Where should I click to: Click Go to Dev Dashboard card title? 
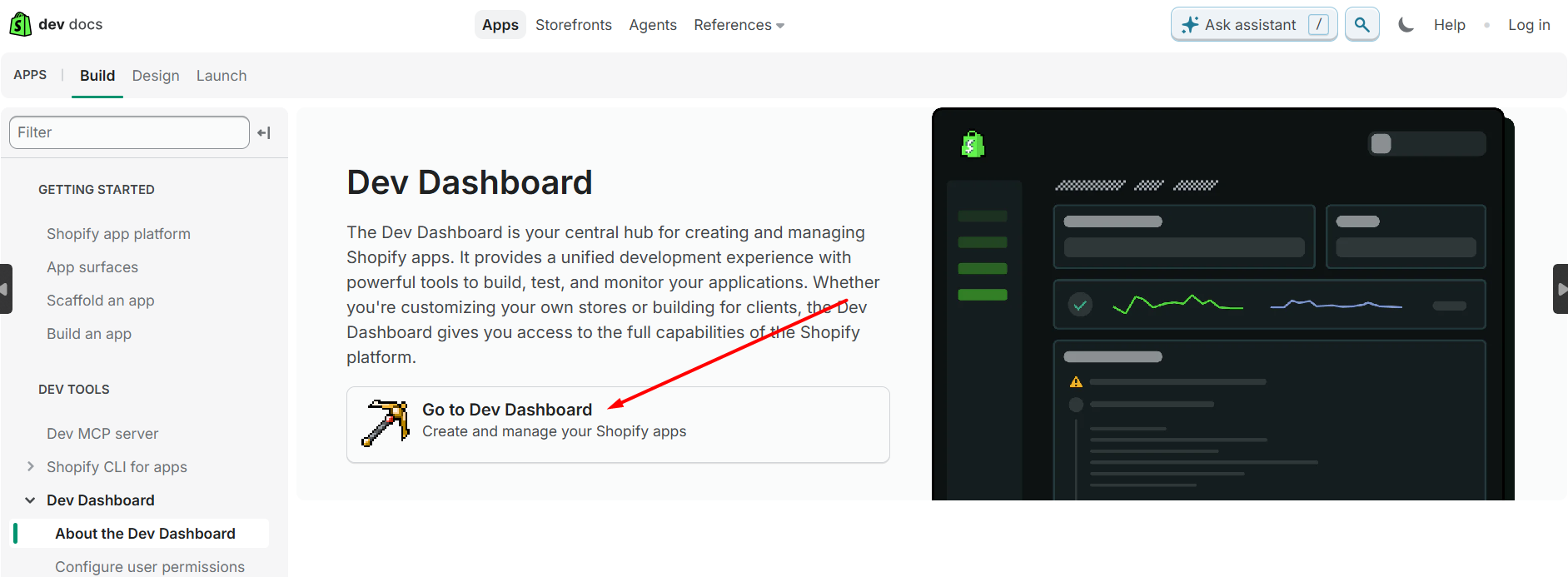pos(507,410)
